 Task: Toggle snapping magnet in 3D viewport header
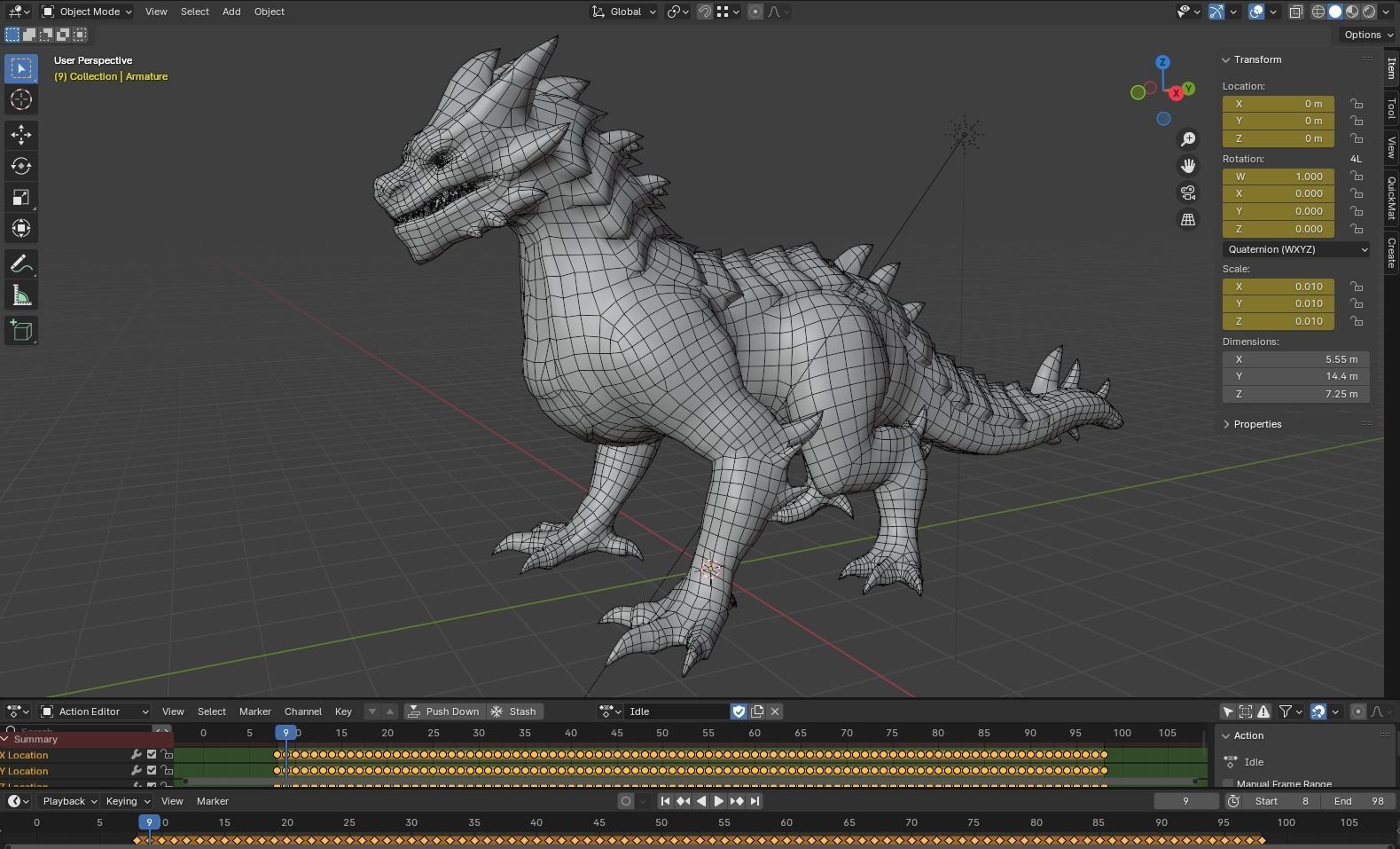pyautogui.click(x=704, y=12)
